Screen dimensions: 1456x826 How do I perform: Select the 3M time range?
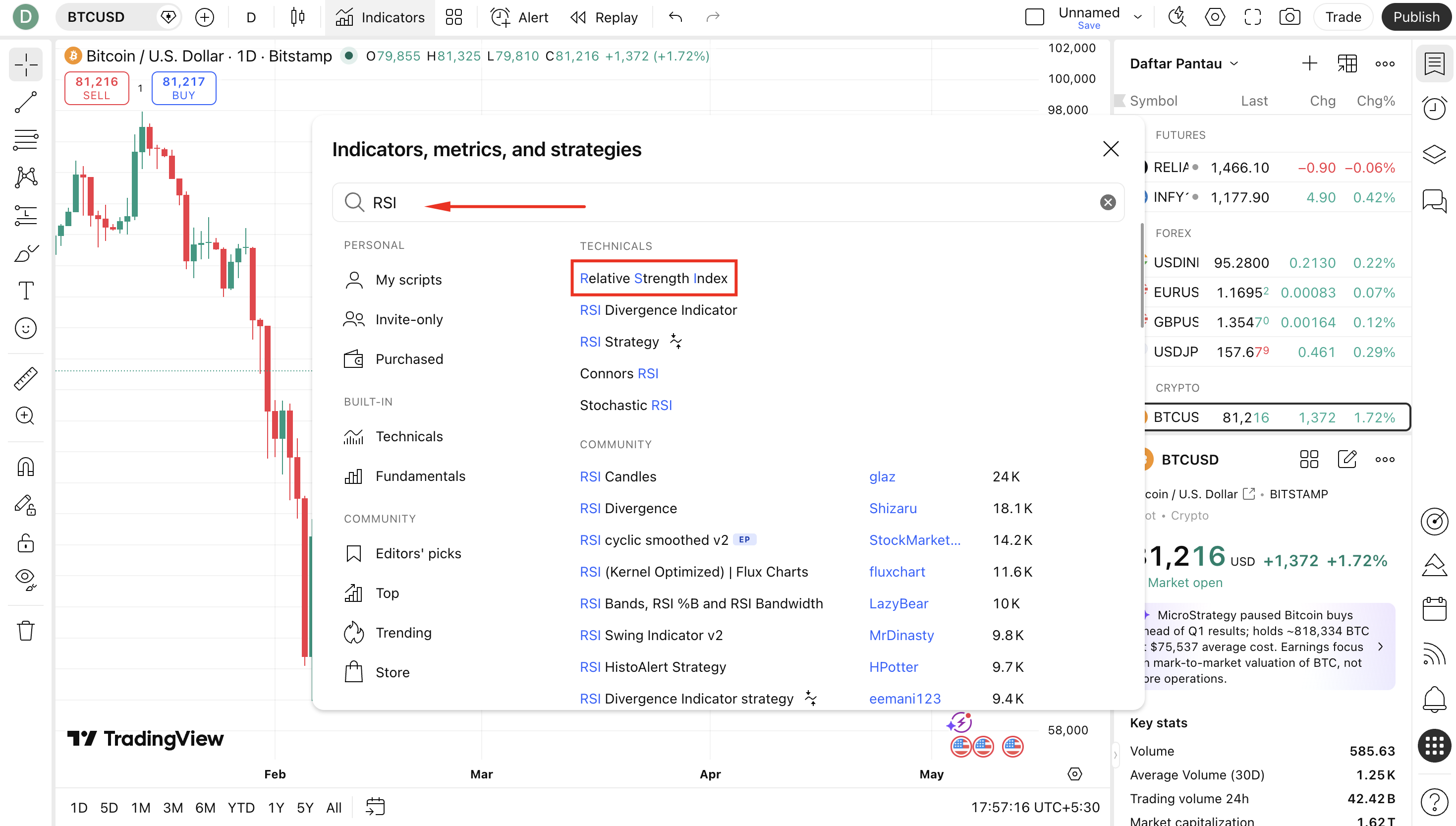(173, 807)
